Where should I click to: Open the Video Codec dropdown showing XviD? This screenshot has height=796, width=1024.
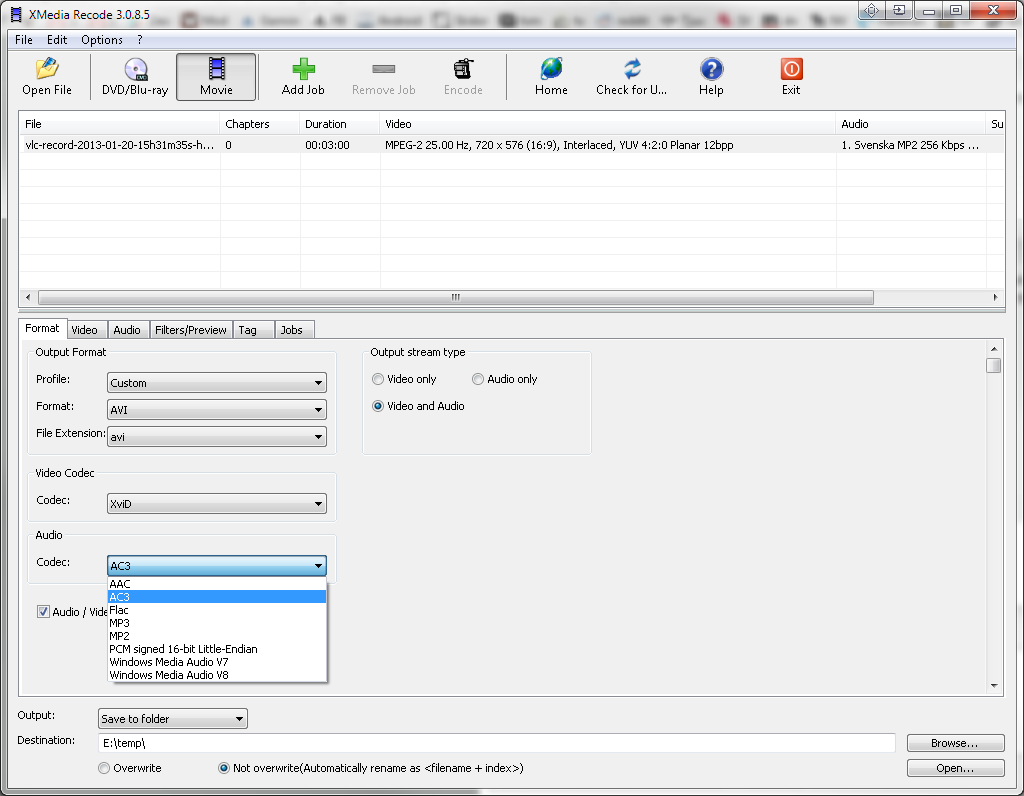[217, 503]
